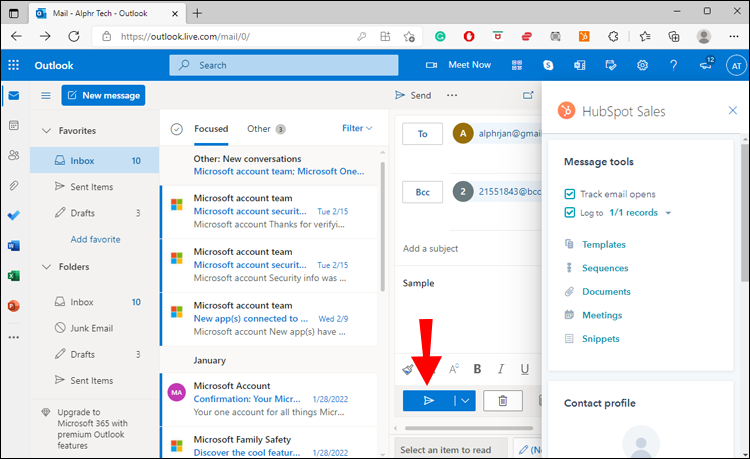Click the Add favorite link
The width and height of the screenshot is (750, 459).
[95, 239]
